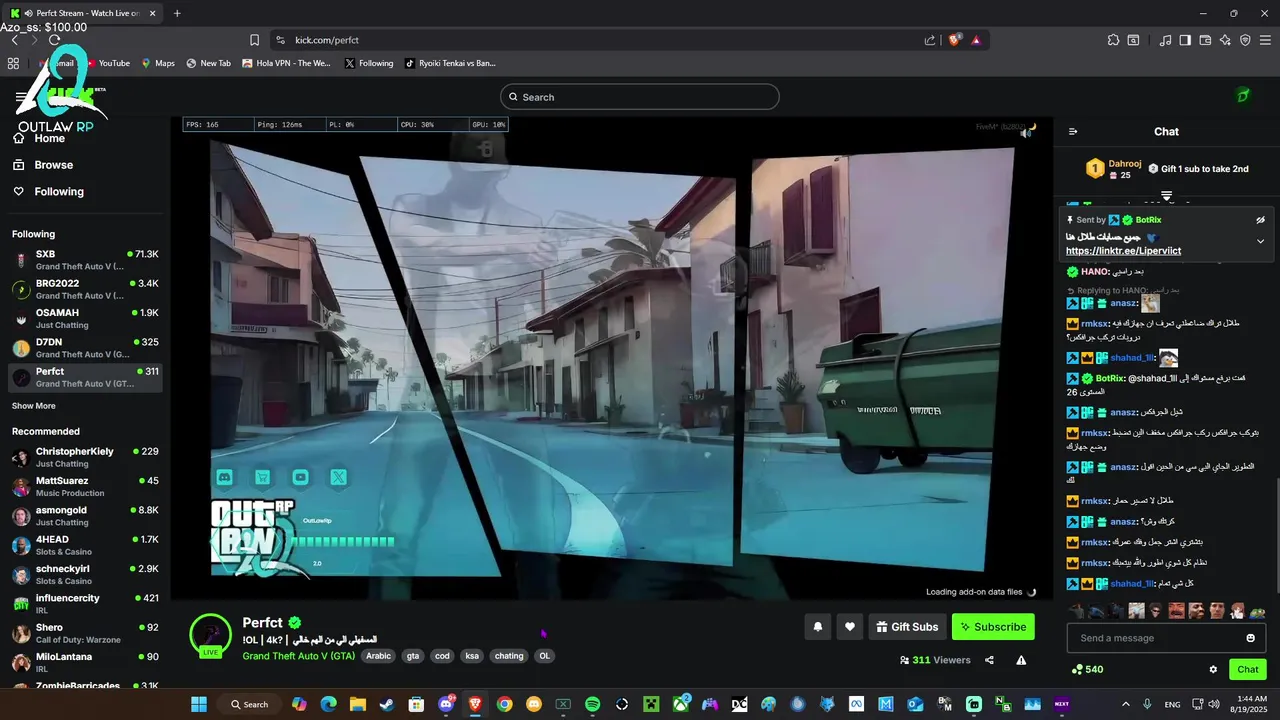The image size is (1280, 720).
Task: Click the heart follow icon
Action: click(x=850, y=627)
